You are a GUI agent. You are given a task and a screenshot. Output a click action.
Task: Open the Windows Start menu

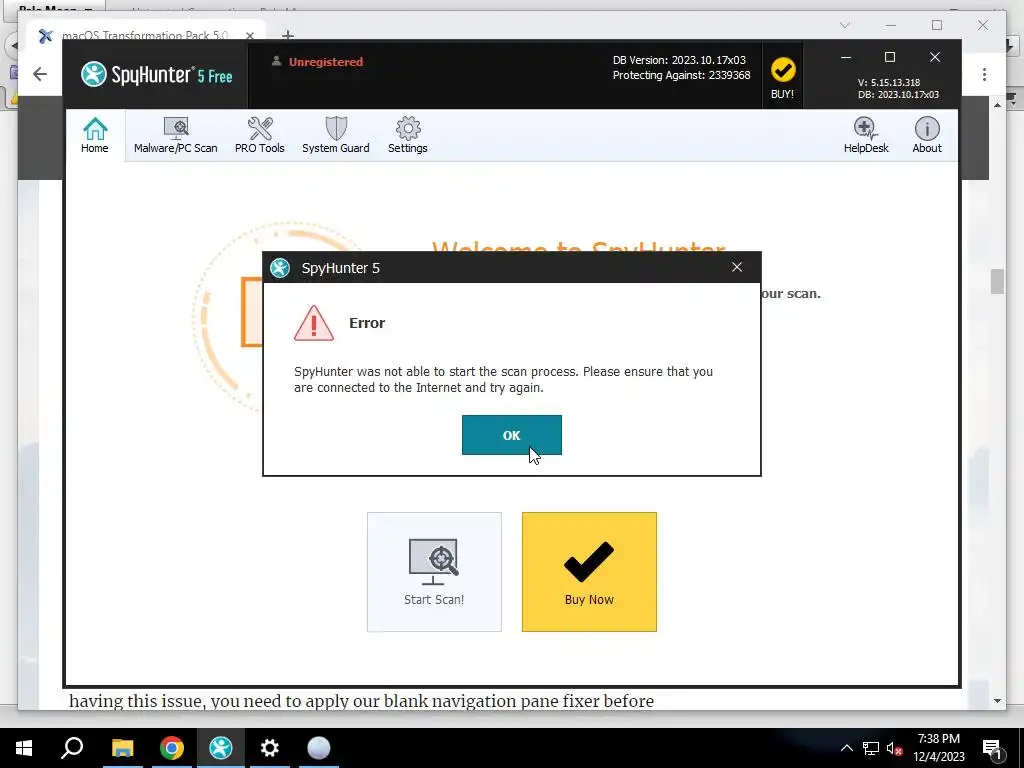point(24,748)
